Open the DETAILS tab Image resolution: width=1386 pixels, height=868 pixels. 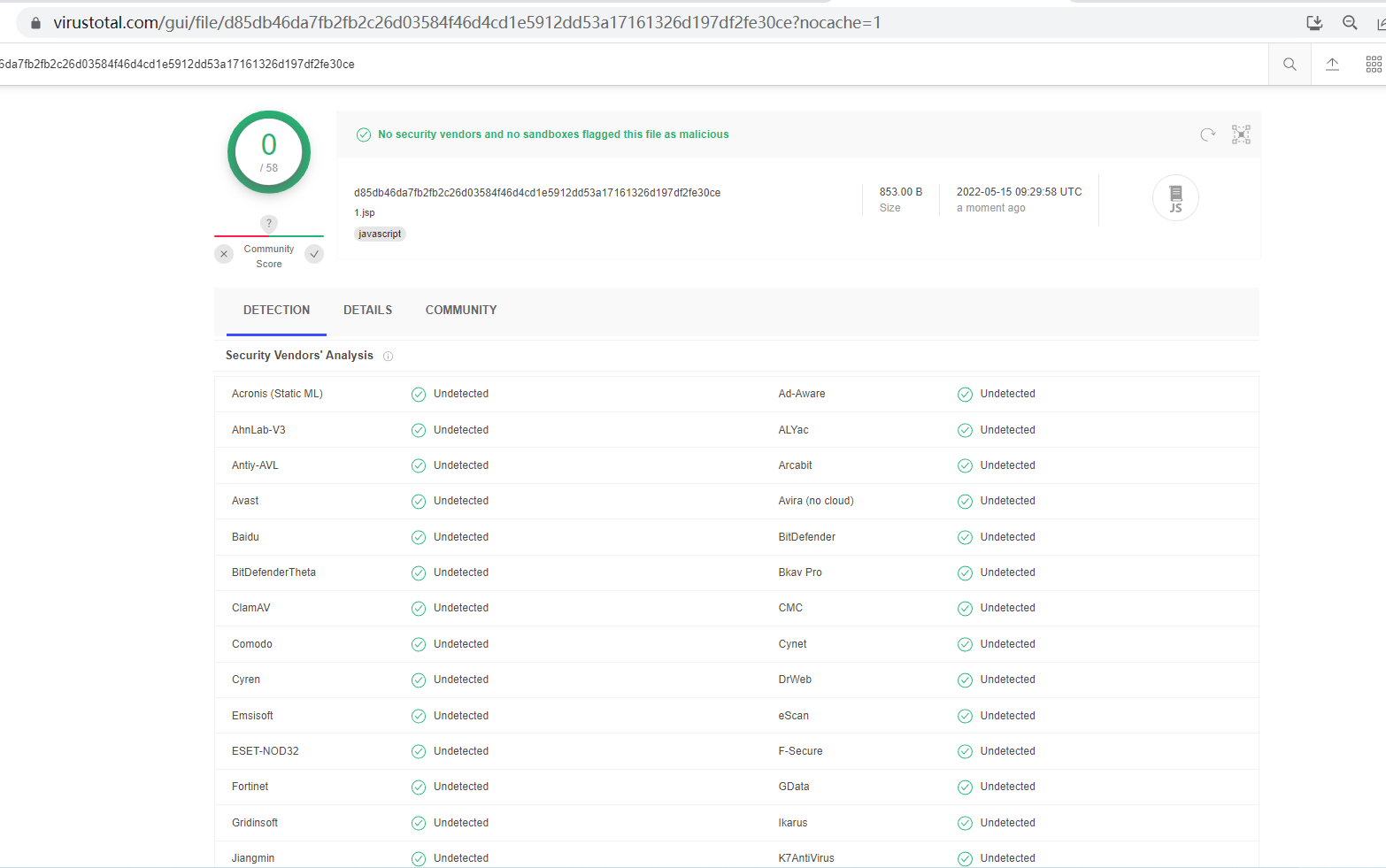[x=367, y=311]
